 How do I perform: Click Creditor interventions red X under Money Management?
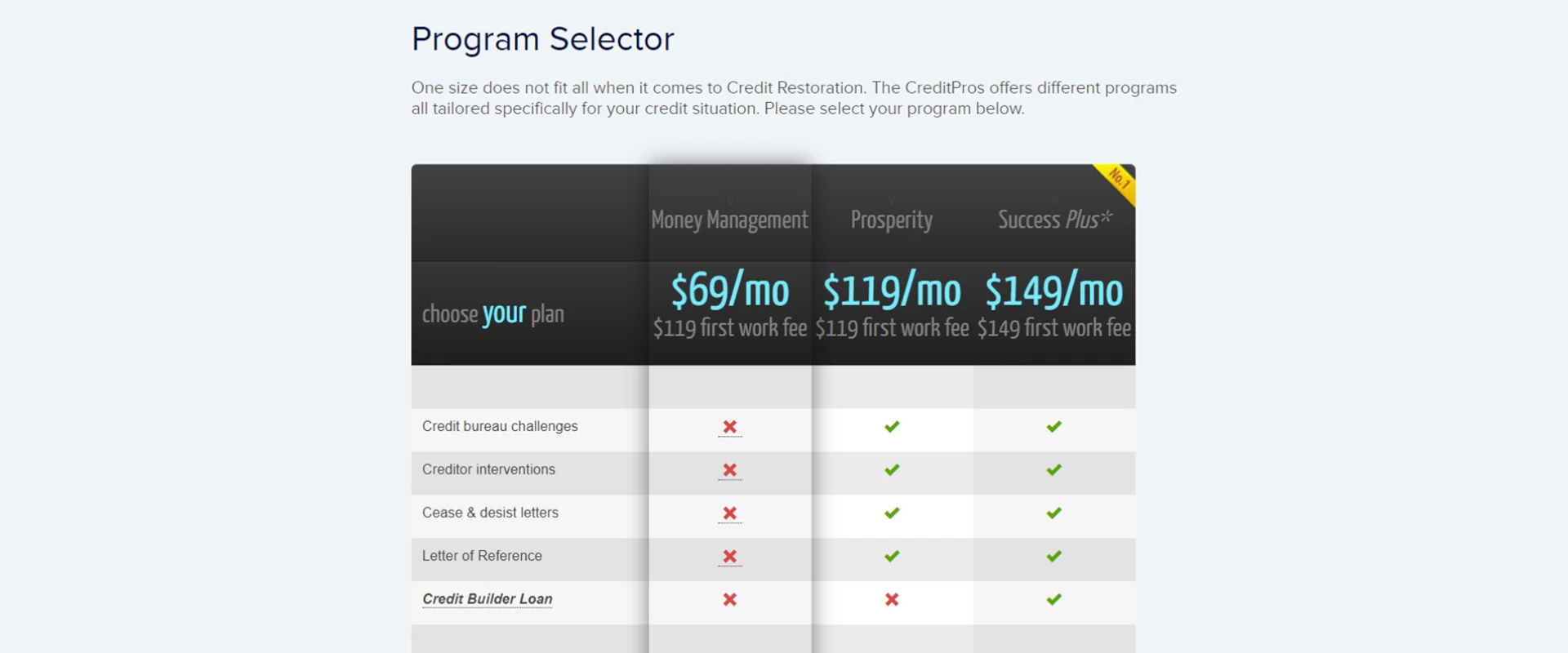tap(730, 470)
